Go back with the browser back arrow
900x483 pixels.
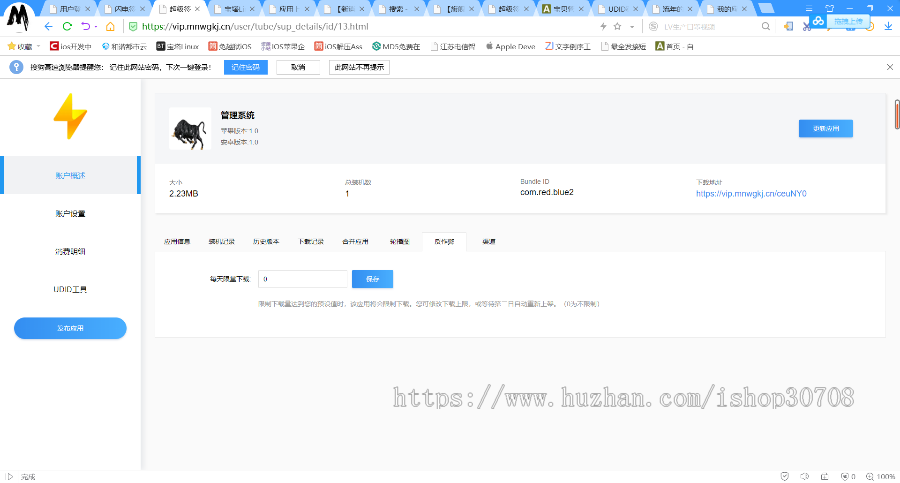(x=48, y=26)
